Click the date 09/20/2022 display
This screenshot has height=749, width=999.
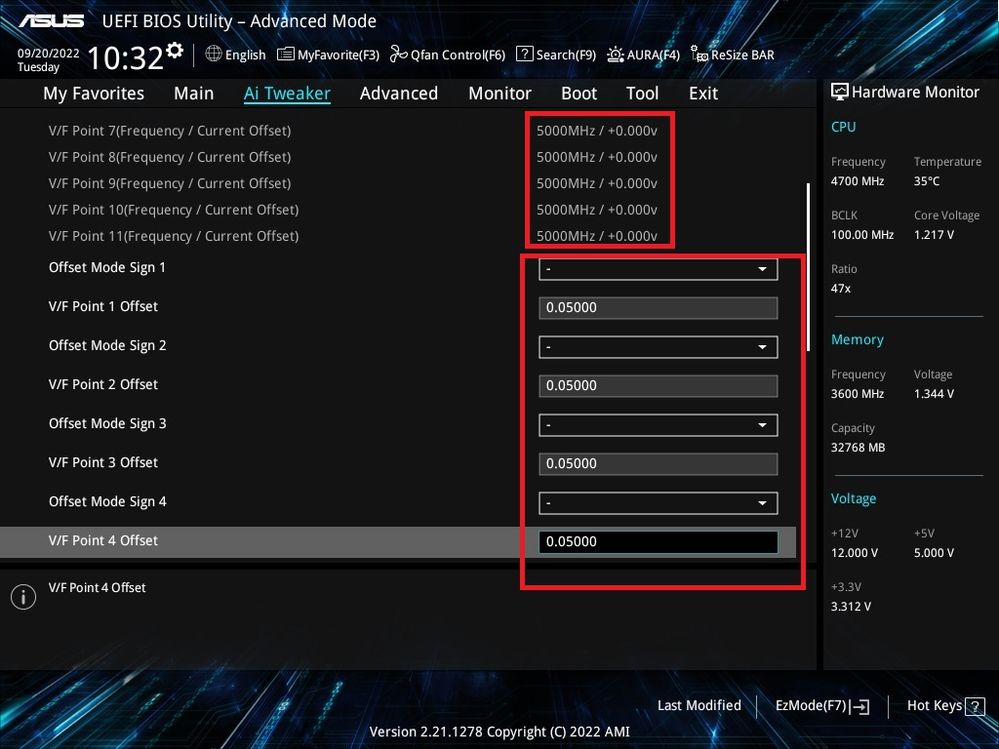click(x=48, y=54)
